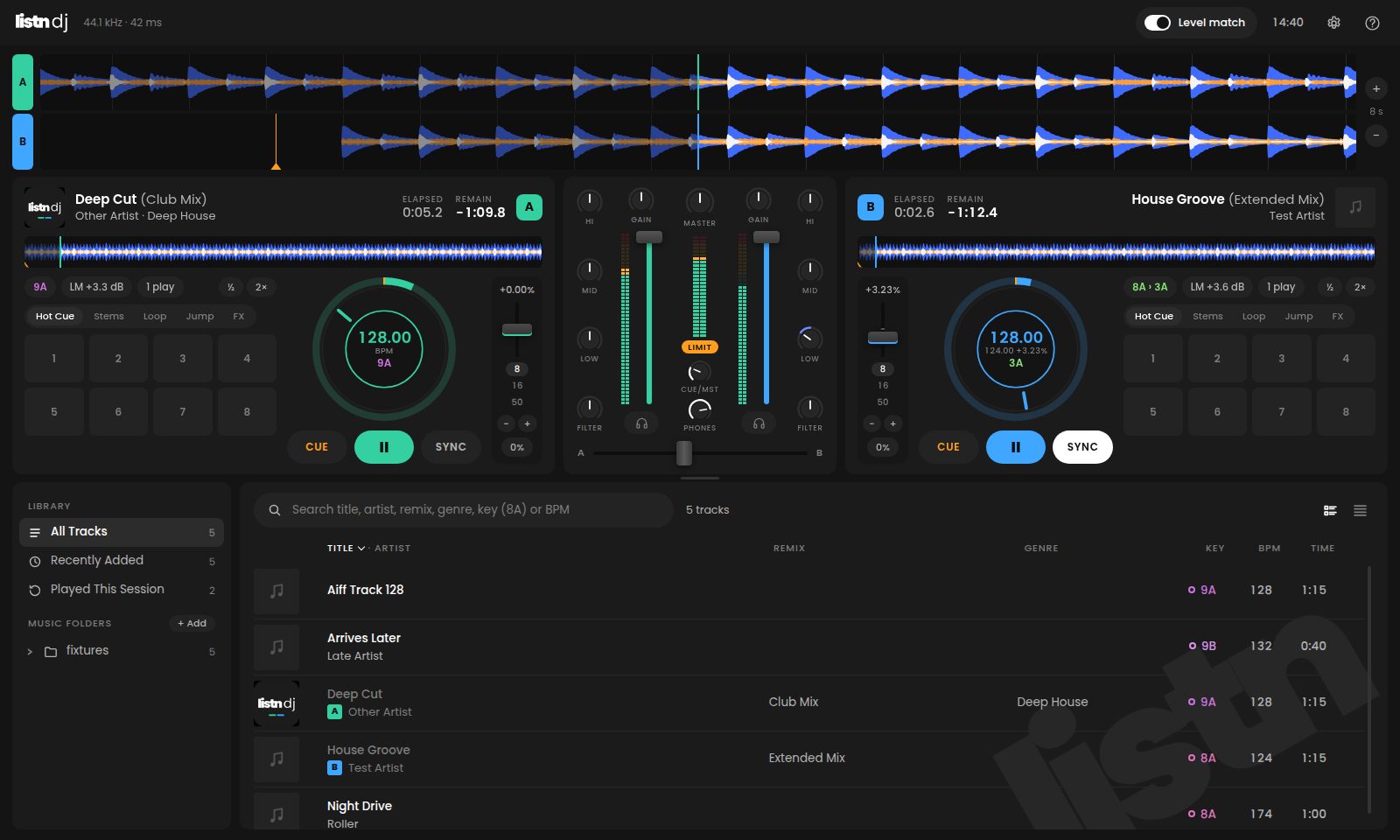
Task: Click the 2× tempo button on deck A
Action: click(261, 287)
